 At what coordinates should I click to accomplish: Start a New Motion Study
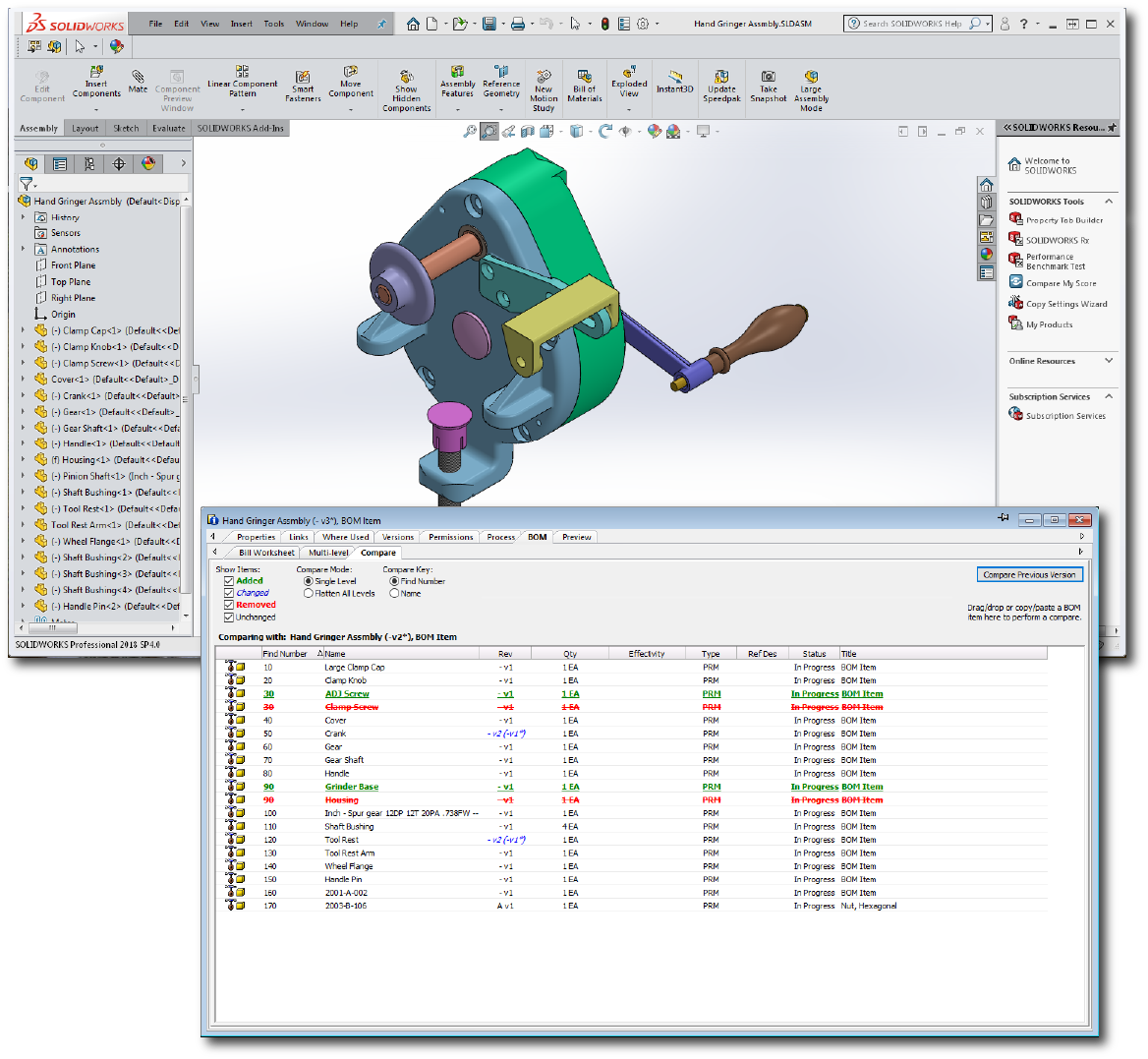pos(544,91)
